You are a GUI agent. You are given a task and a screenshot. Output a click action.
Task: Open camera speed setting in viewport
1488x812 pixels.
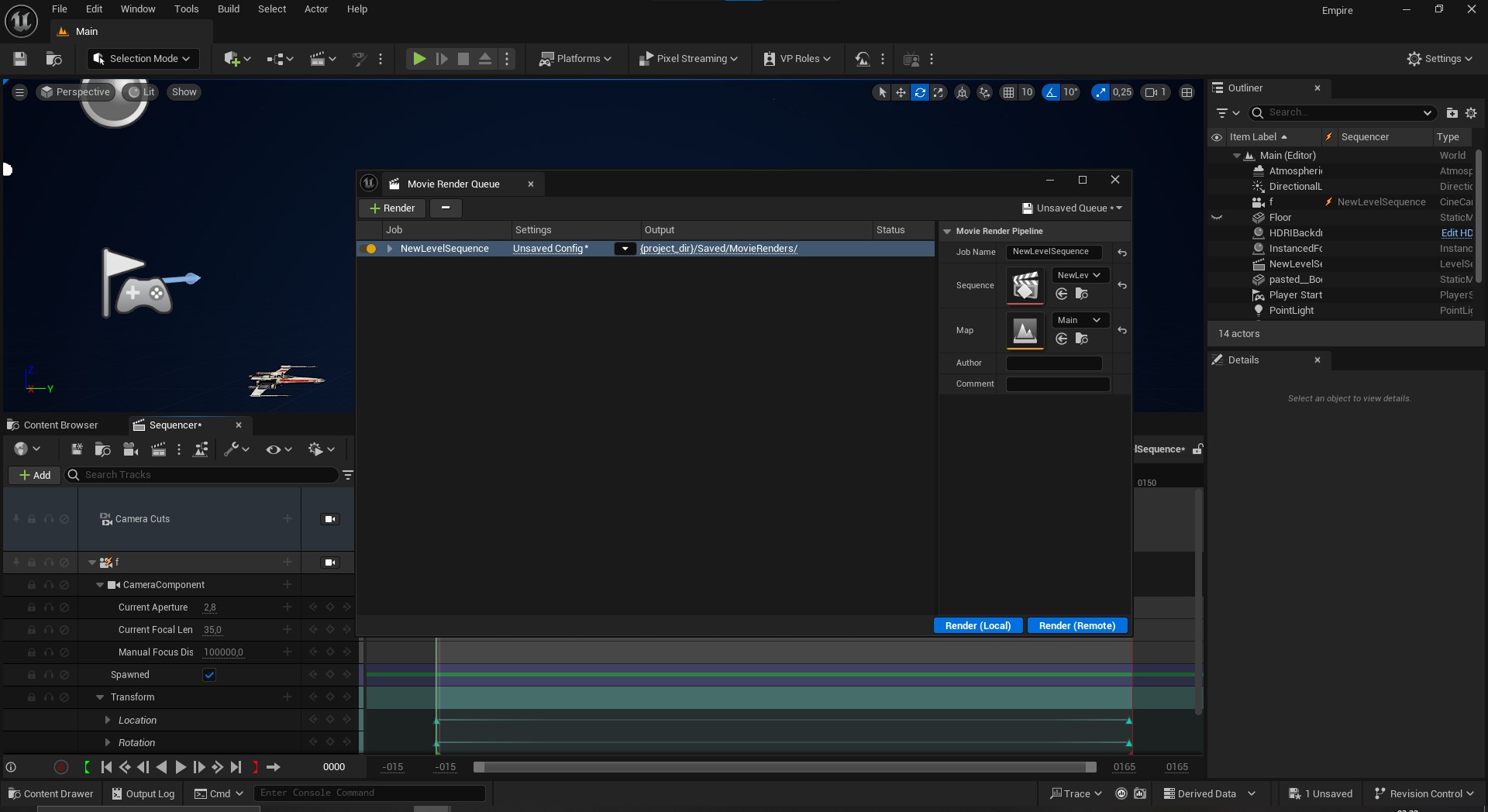pos(1156,92)
